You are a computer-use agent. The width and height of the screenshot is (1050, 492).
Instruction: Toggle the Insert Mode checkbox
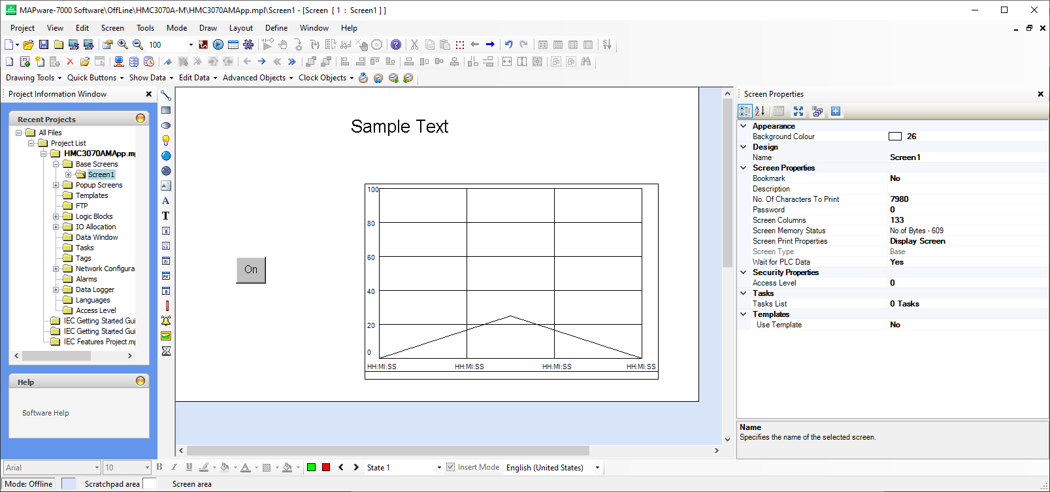click(x=451, y=467)
